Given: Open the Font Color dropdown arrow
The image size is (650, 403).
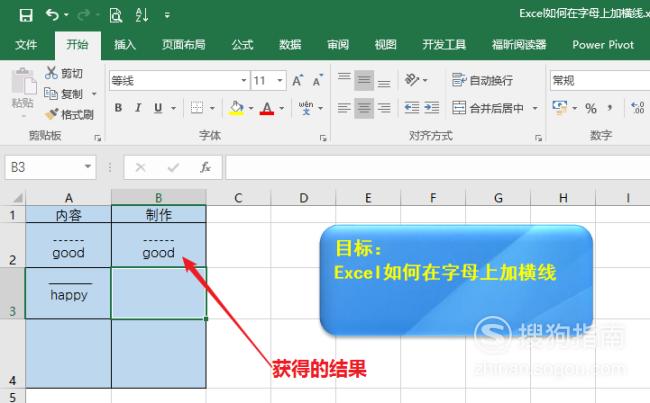Looking at the screenshot, I should pyautogui.click(x=281, y=108).
